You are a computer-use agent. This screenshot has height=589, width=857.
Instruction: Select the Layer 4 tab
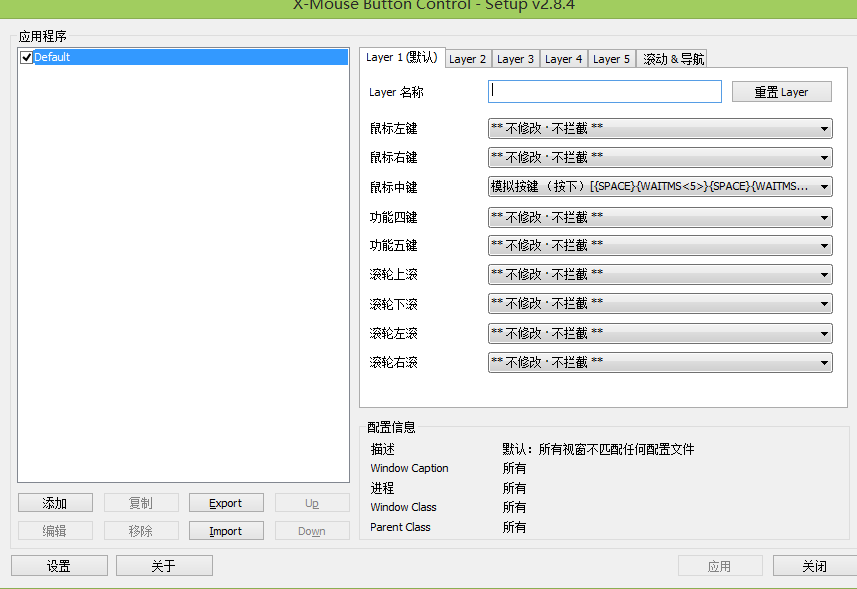pos(563,59)
